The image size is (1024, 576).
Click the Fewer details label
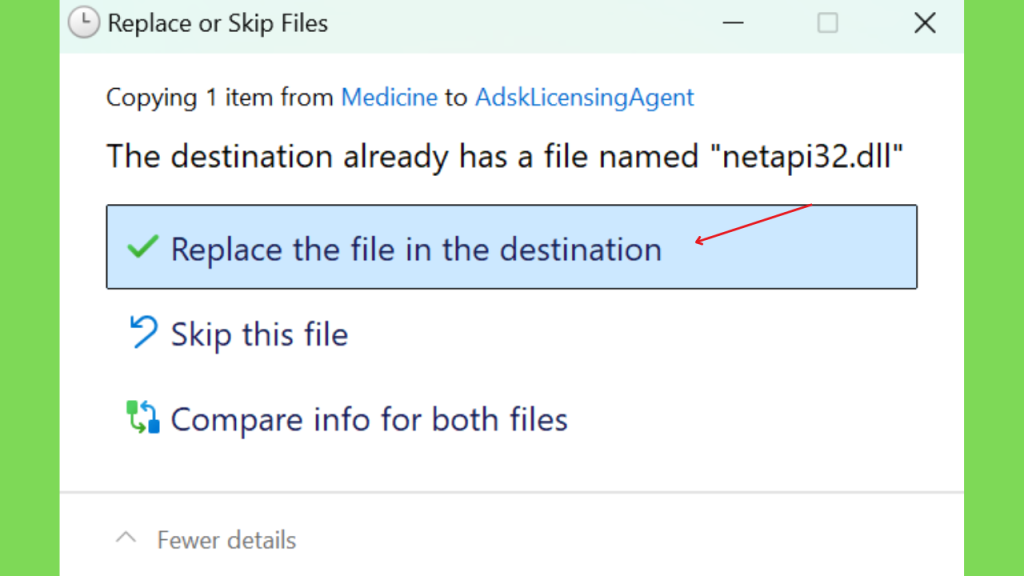(226, 540)
